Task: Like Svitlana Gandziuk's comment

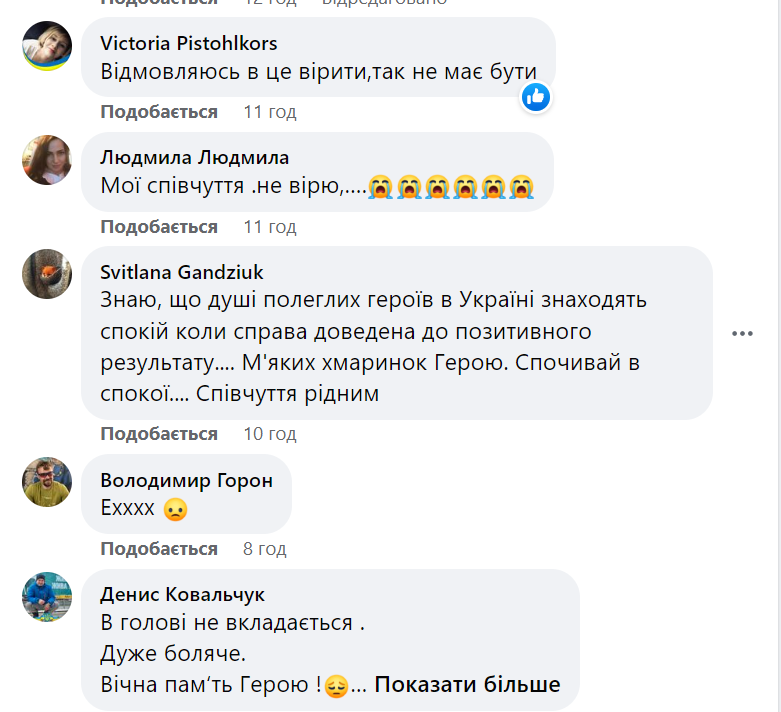Action: [159, 434]
